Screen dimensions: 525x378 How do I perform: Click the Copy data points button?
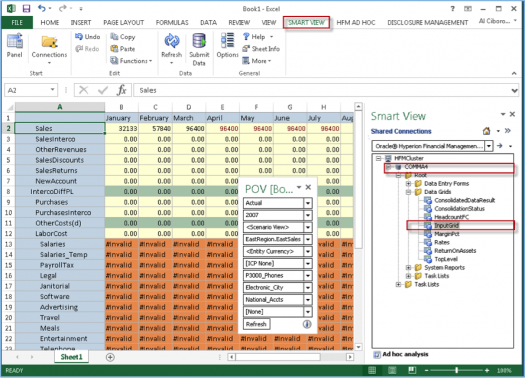pos(123,36)
